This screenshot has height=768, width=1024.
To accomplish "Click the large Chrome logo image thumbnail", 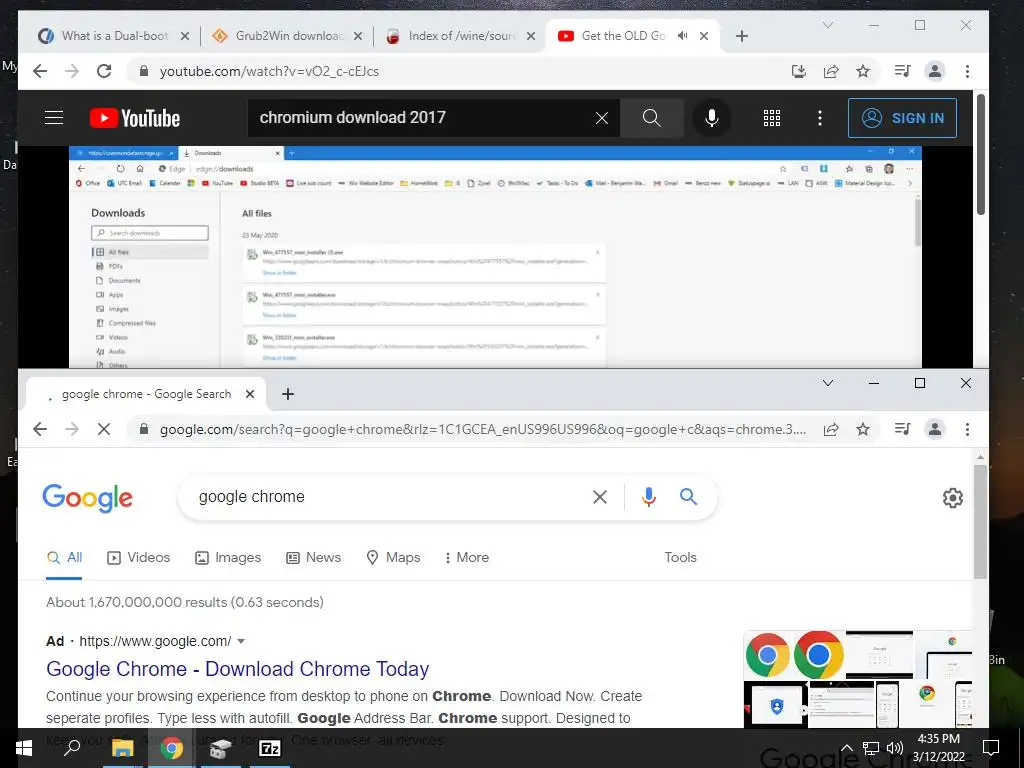I will (x=818, y=654).
